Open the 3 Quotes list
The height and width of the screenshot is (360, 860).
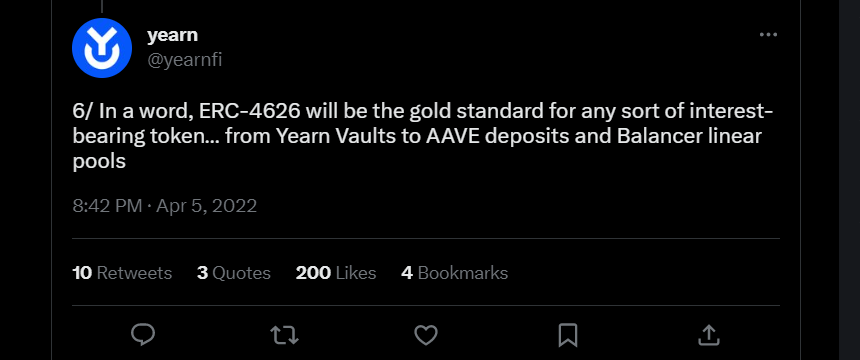coord(234,273)
